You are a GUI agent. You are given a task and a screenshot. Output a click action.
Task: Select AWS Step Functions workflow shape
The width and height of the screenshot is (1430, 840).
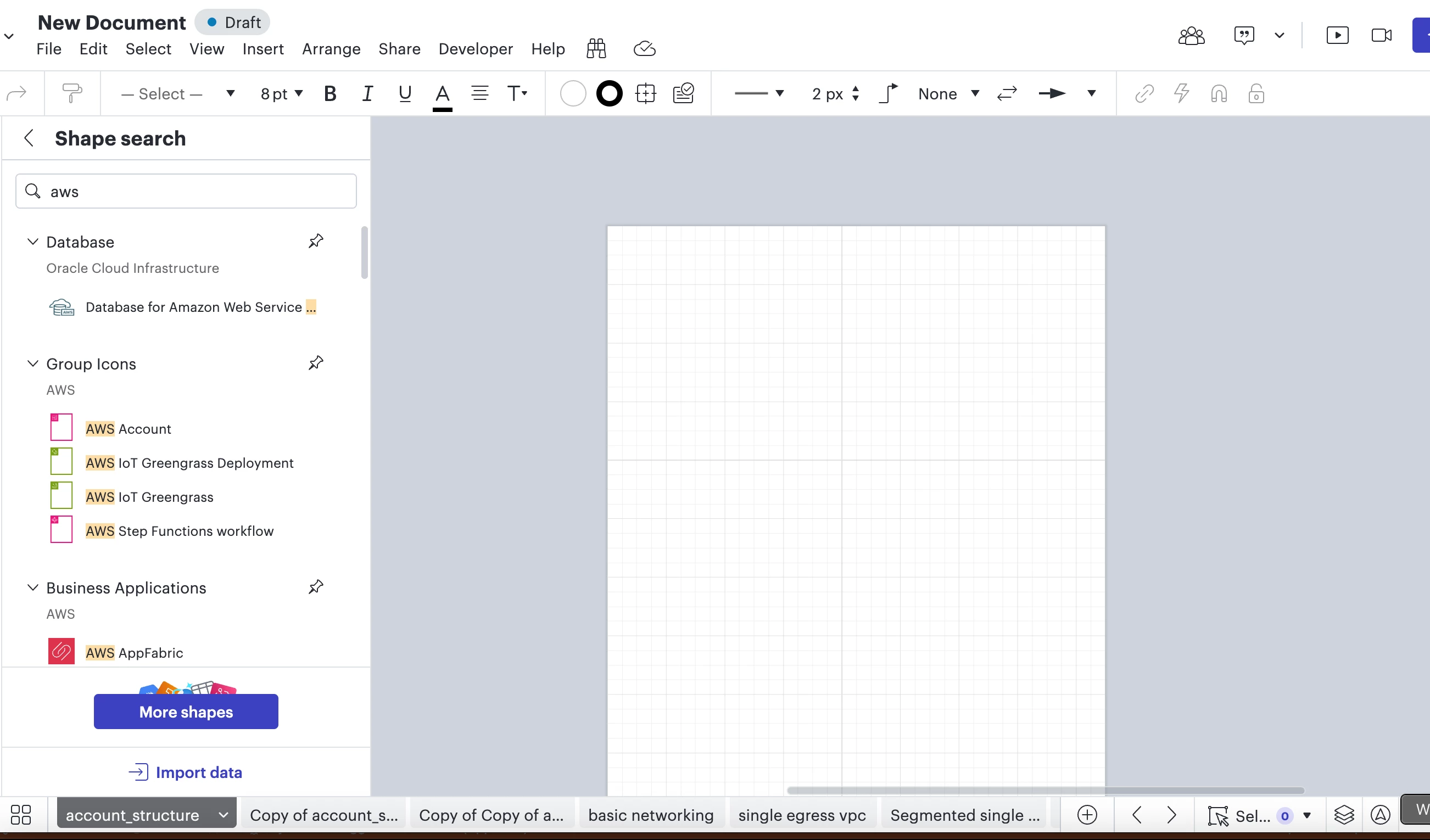(161, 530)
